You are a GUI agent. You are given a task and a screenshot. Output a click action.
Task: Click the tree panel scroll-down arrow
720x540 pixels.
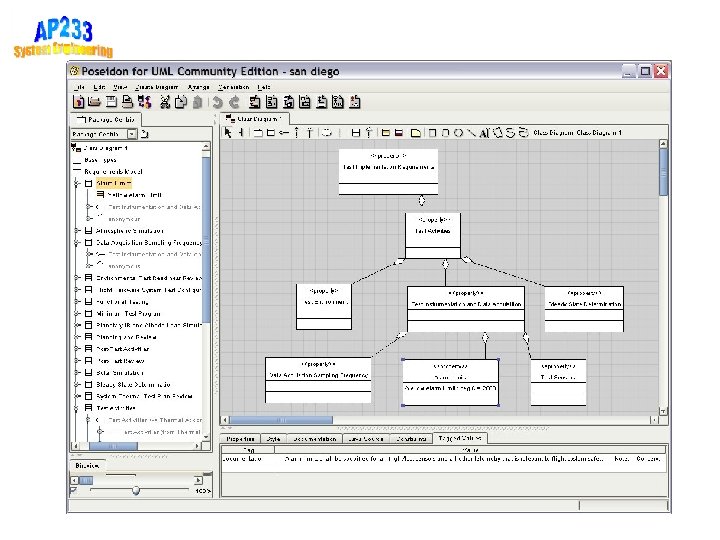pos(206,437)
